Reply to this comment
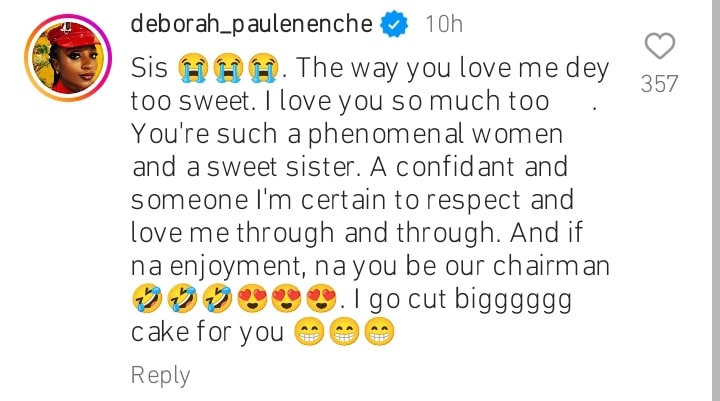This screenshot has height=401, width=720. [160, 375]
